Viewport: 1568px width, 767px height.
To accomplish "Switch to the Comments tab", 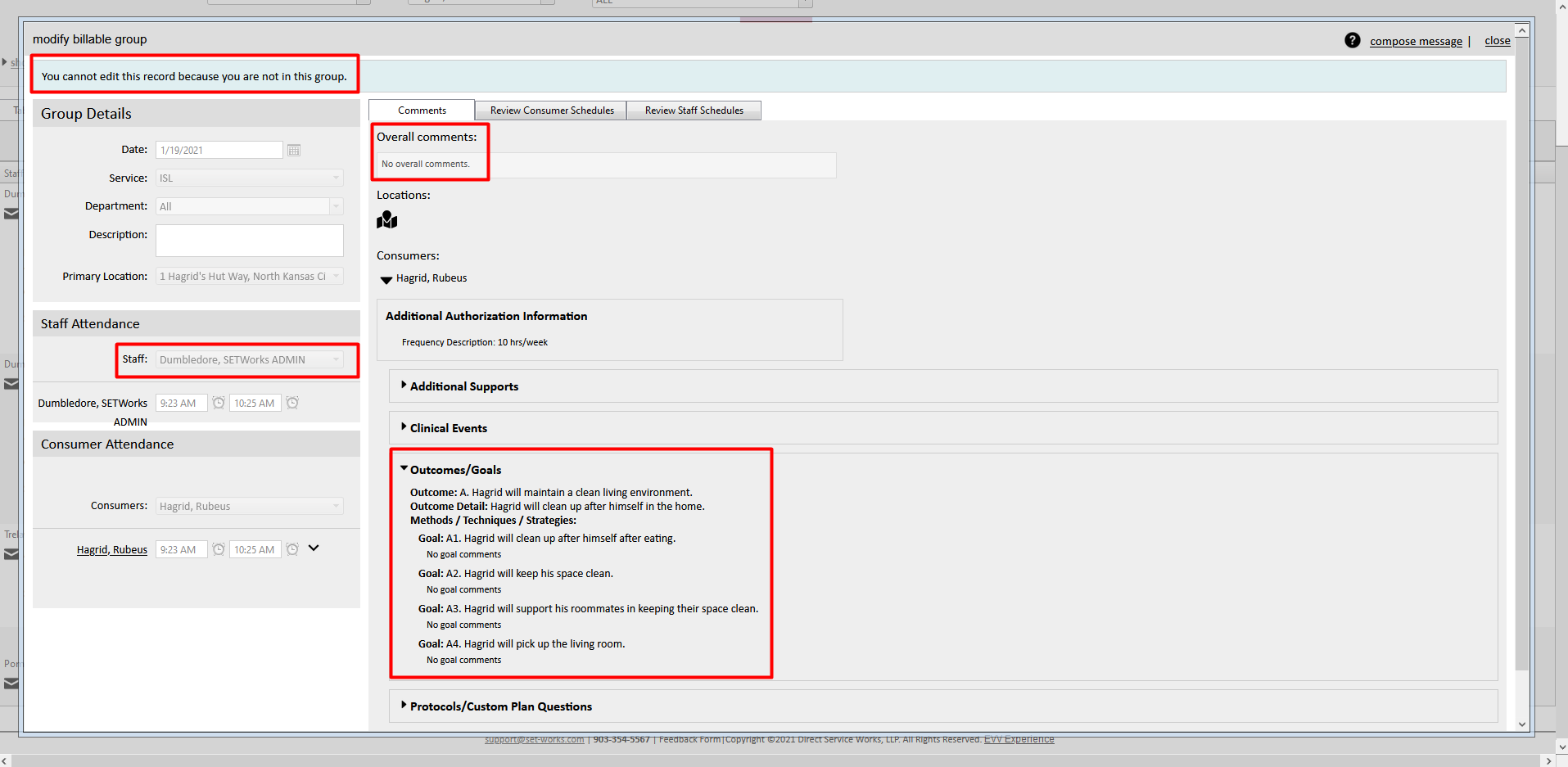I will (x=422, y=111).
